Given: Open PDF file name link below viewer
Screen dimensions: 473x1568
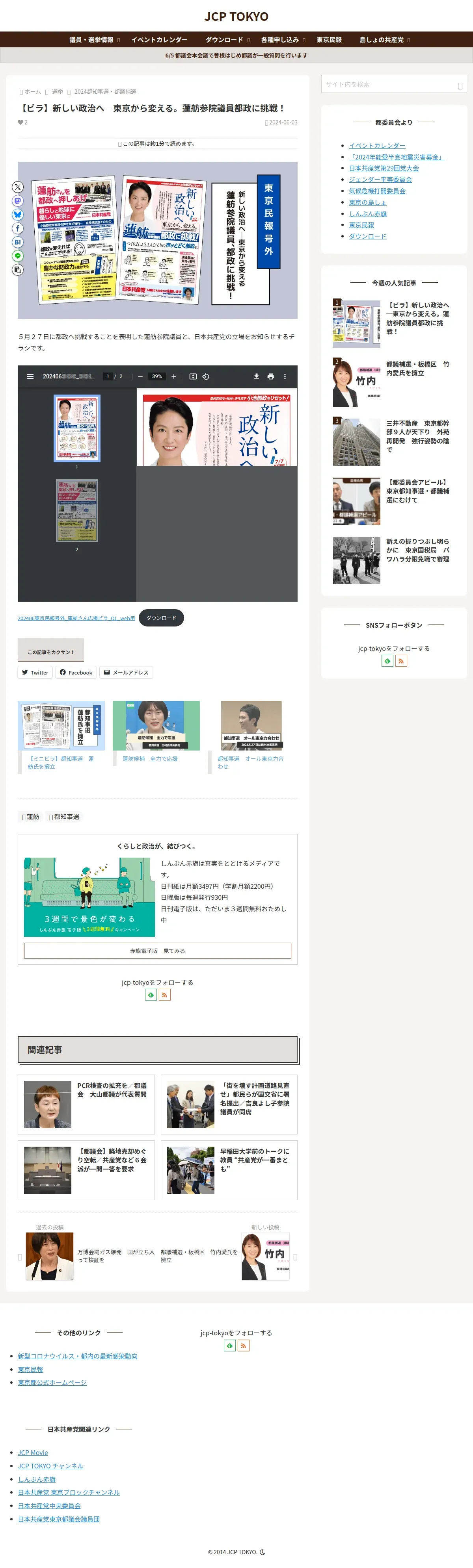Looking at the screenshot, I should click(x=76, y=619).
